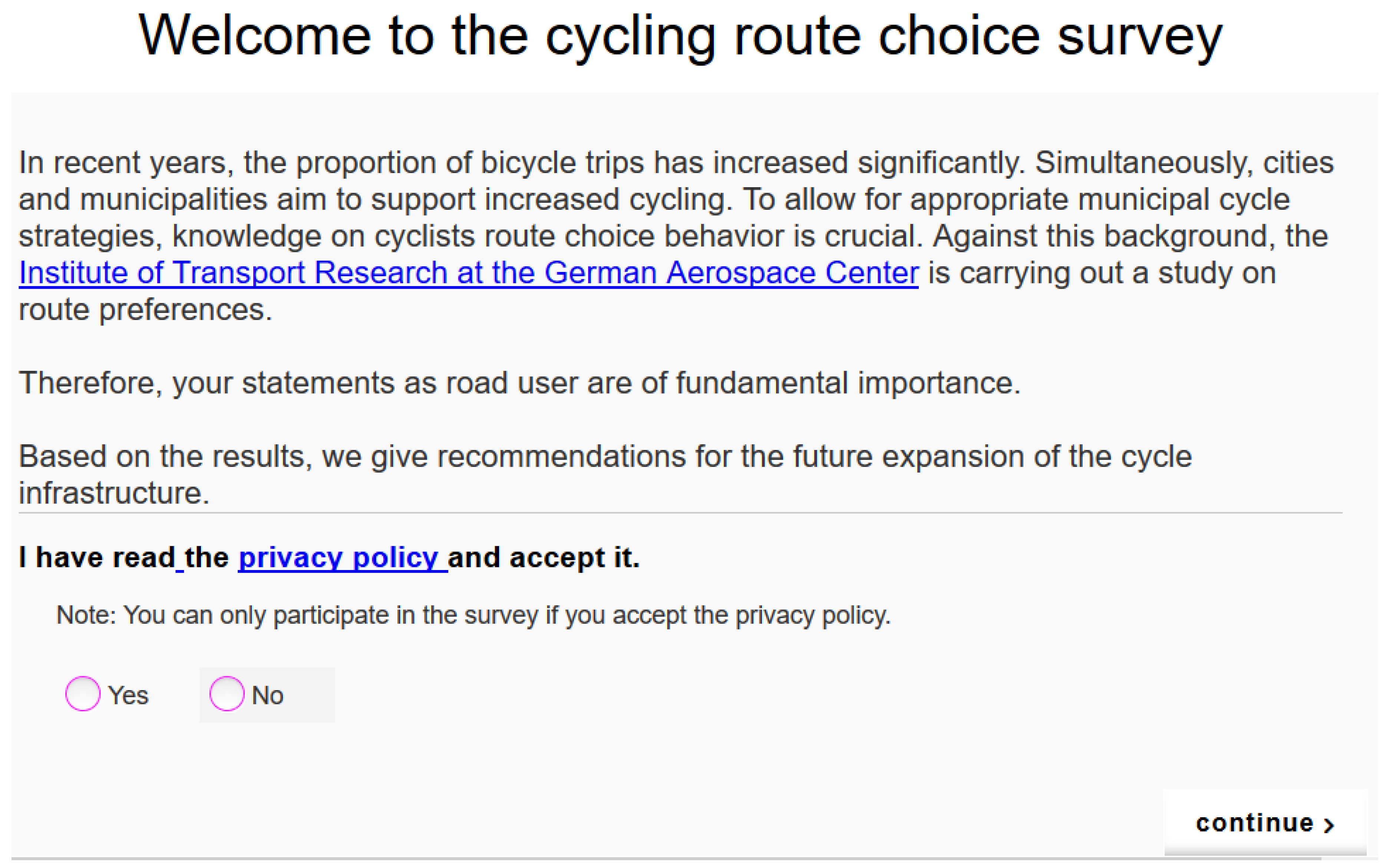Click the horizontal divider above privacy statement
Viewport: 1386px width, 868px height.
click(x=680, y=513)
